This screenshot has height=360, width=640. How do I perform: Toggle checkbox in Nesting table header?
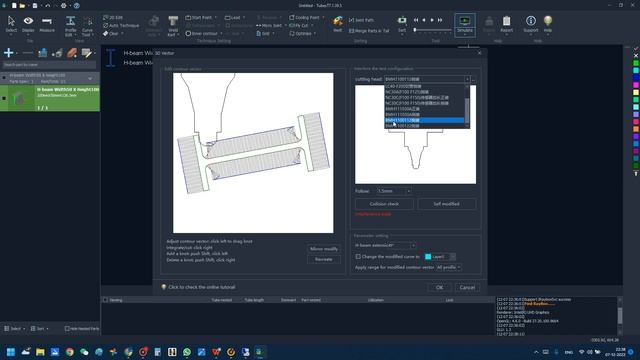point(105,300)
